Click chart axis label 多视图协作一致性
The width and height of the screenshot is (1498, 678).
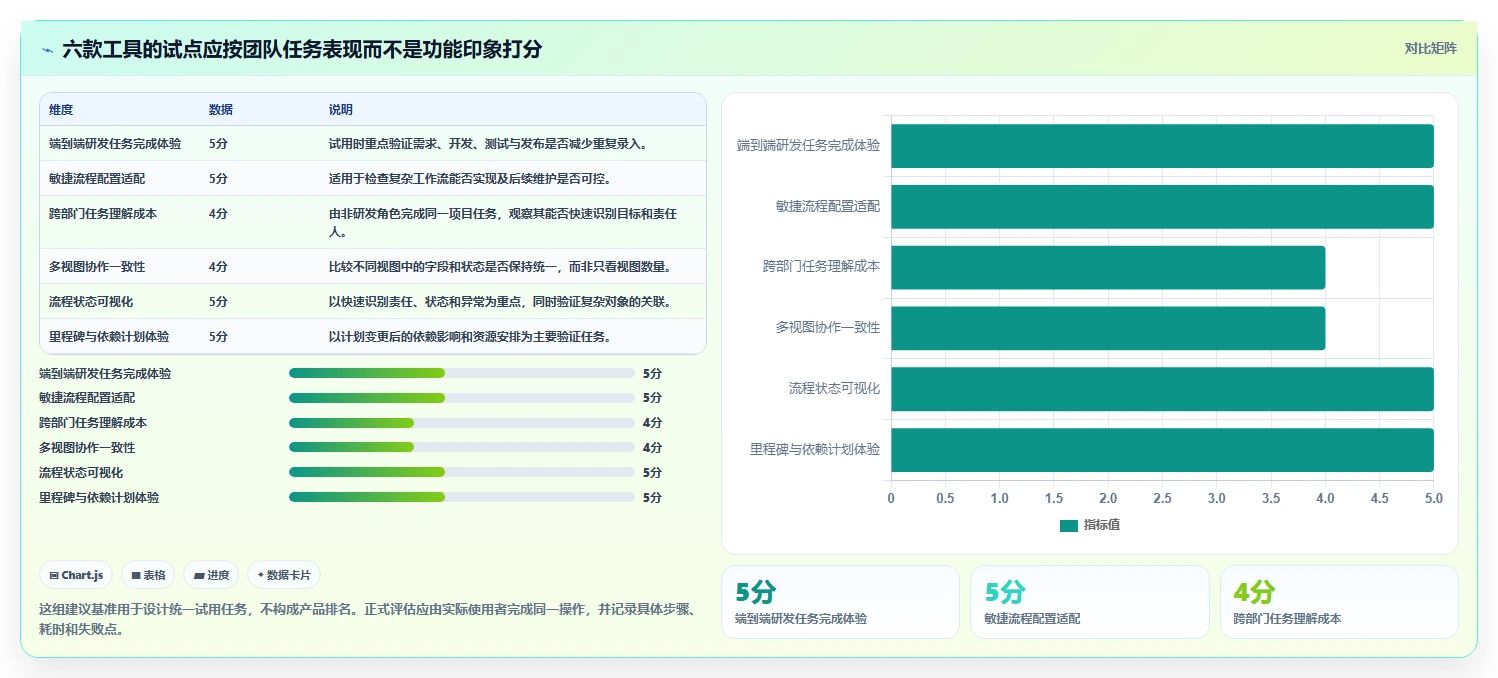[x=828, y=328]
